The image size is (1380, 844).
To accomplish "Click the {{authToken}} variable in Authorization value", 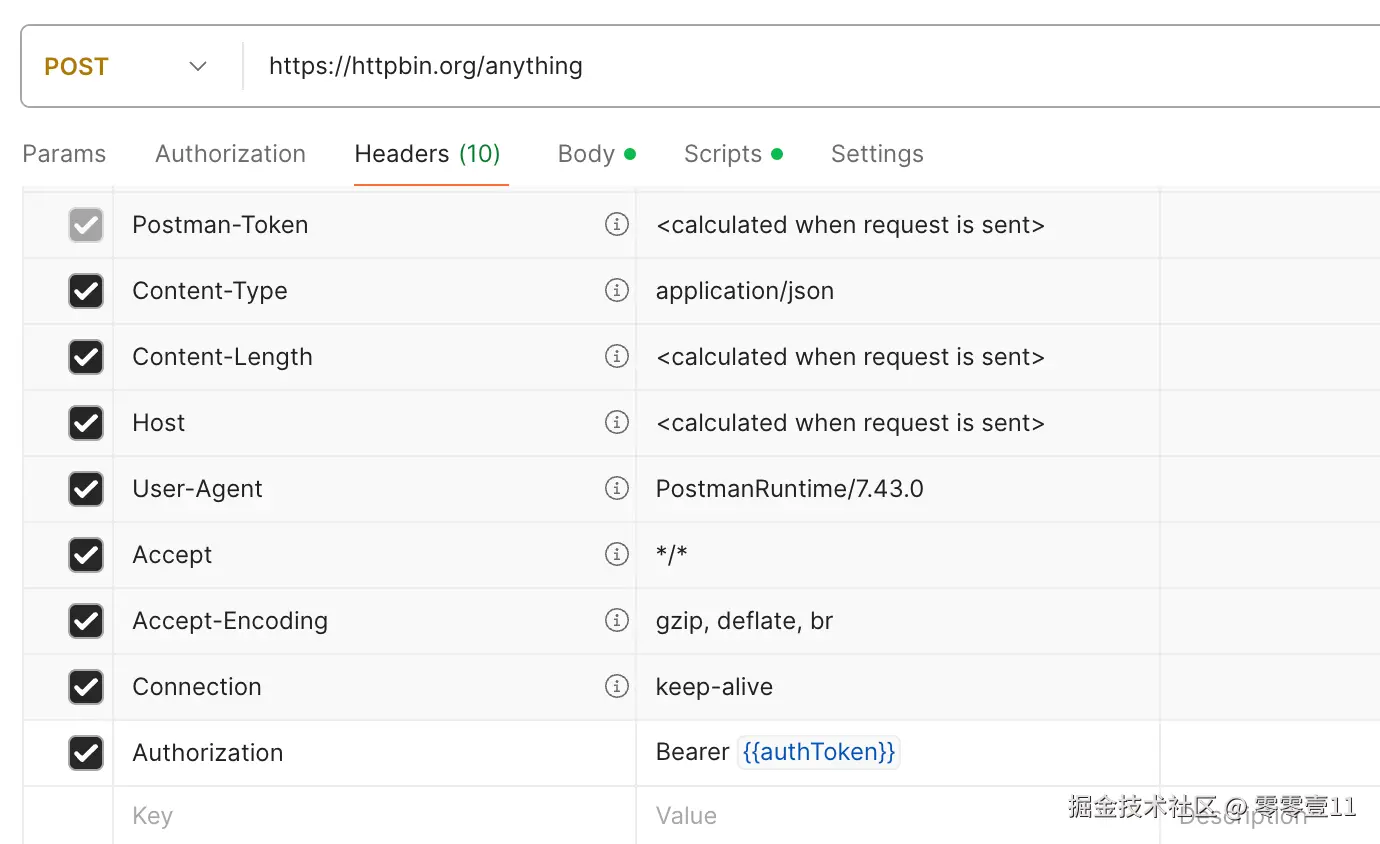I will tap(819, 752).
